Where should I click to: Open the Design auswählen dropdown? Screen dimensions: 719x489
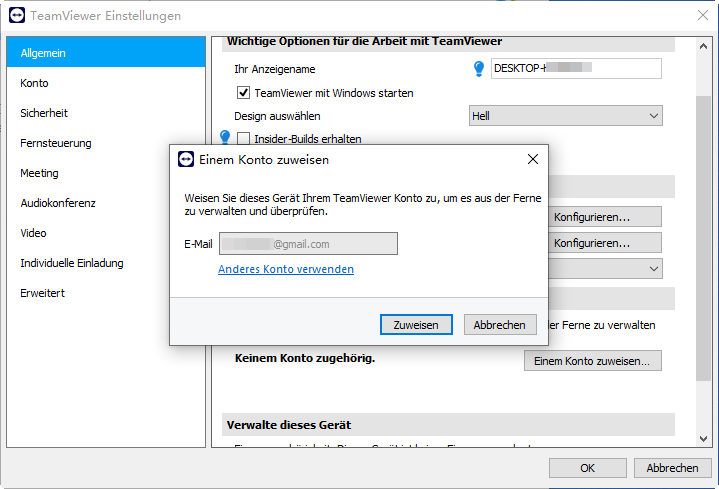tap(565, 116)
